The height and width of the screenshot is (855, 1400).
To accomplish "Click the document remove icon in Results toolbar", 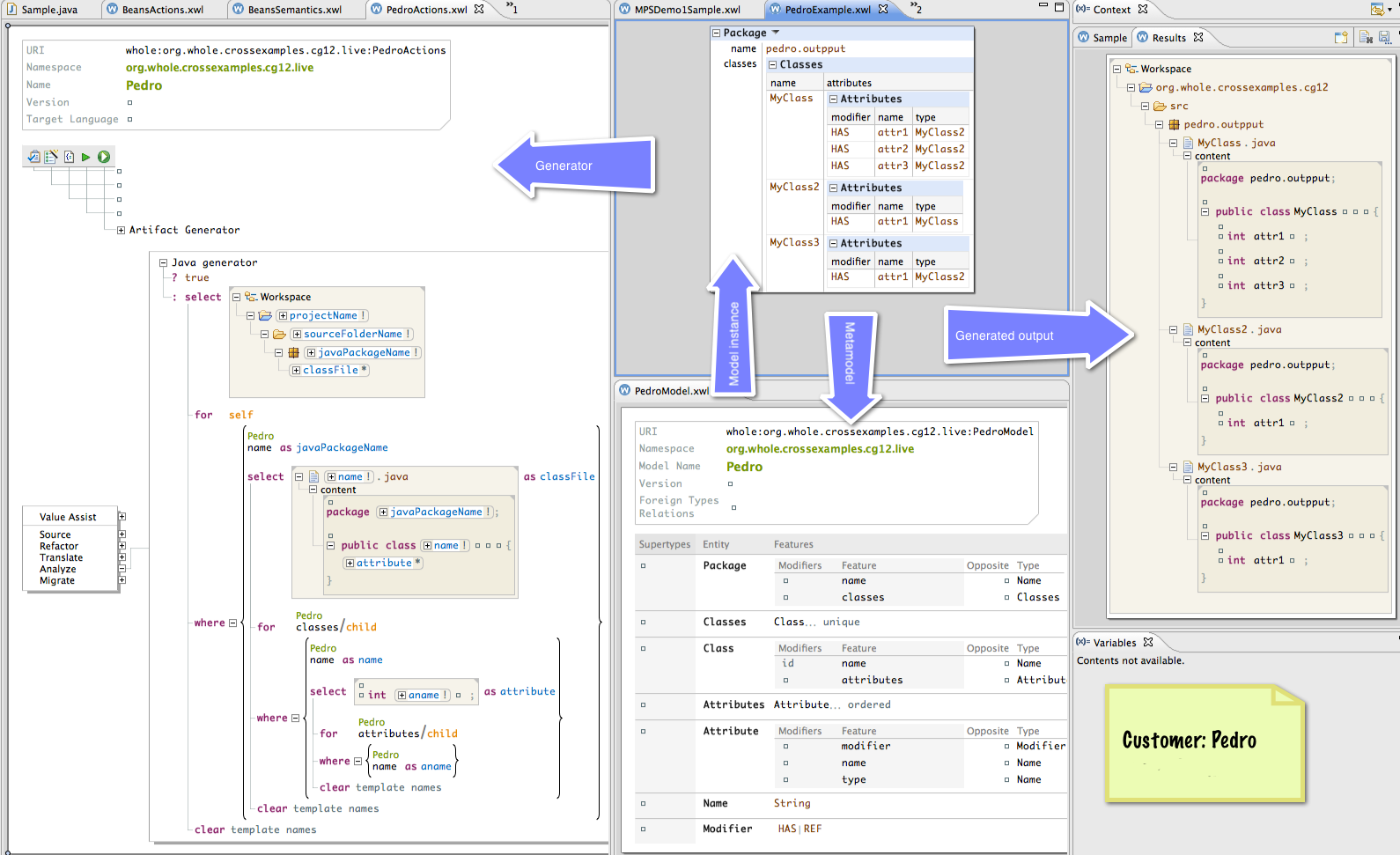I will coord(1365,38).
